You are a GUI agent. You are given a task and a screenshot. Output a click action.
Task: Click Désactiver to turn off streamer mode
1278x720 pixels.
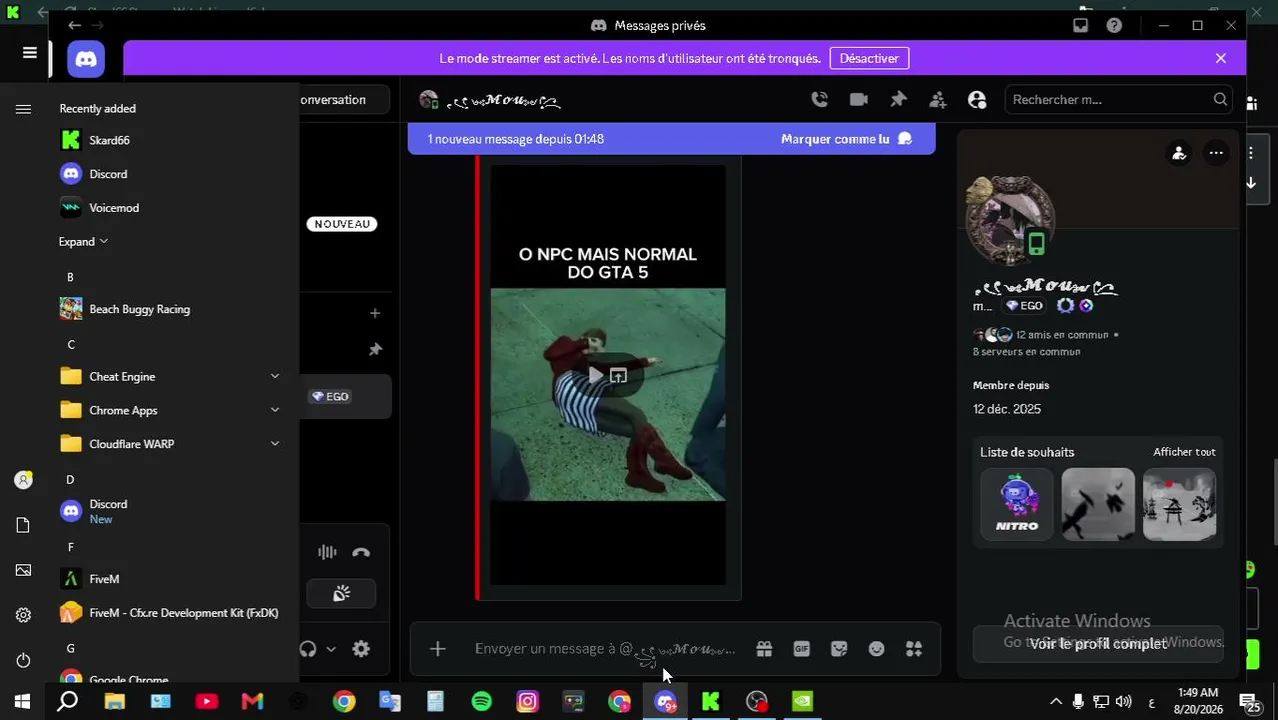[869, 58]
